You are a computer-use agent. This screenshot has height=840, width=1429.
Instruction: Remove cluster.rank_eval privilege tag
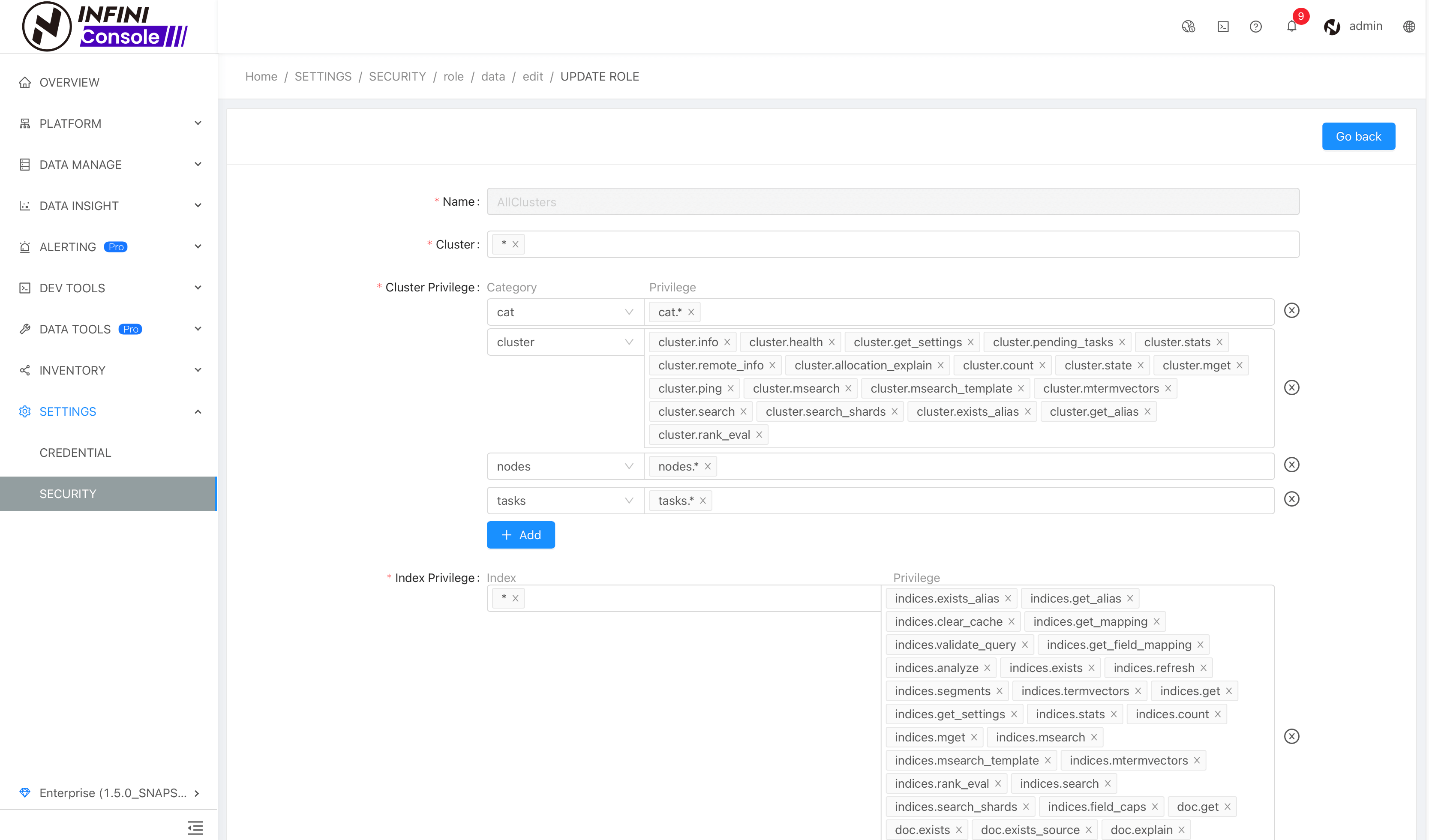tap(759, 435)
